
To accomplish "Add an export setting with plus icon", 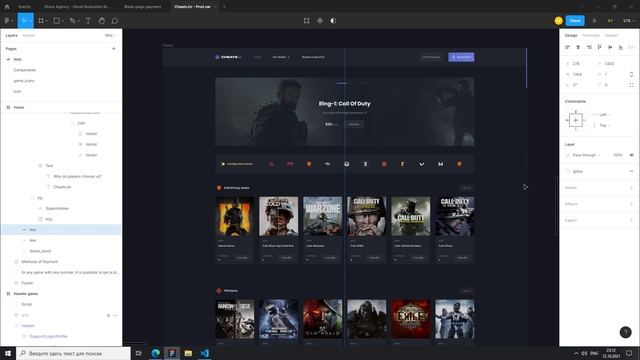I will pyautogui.click(x=631, y=220).
